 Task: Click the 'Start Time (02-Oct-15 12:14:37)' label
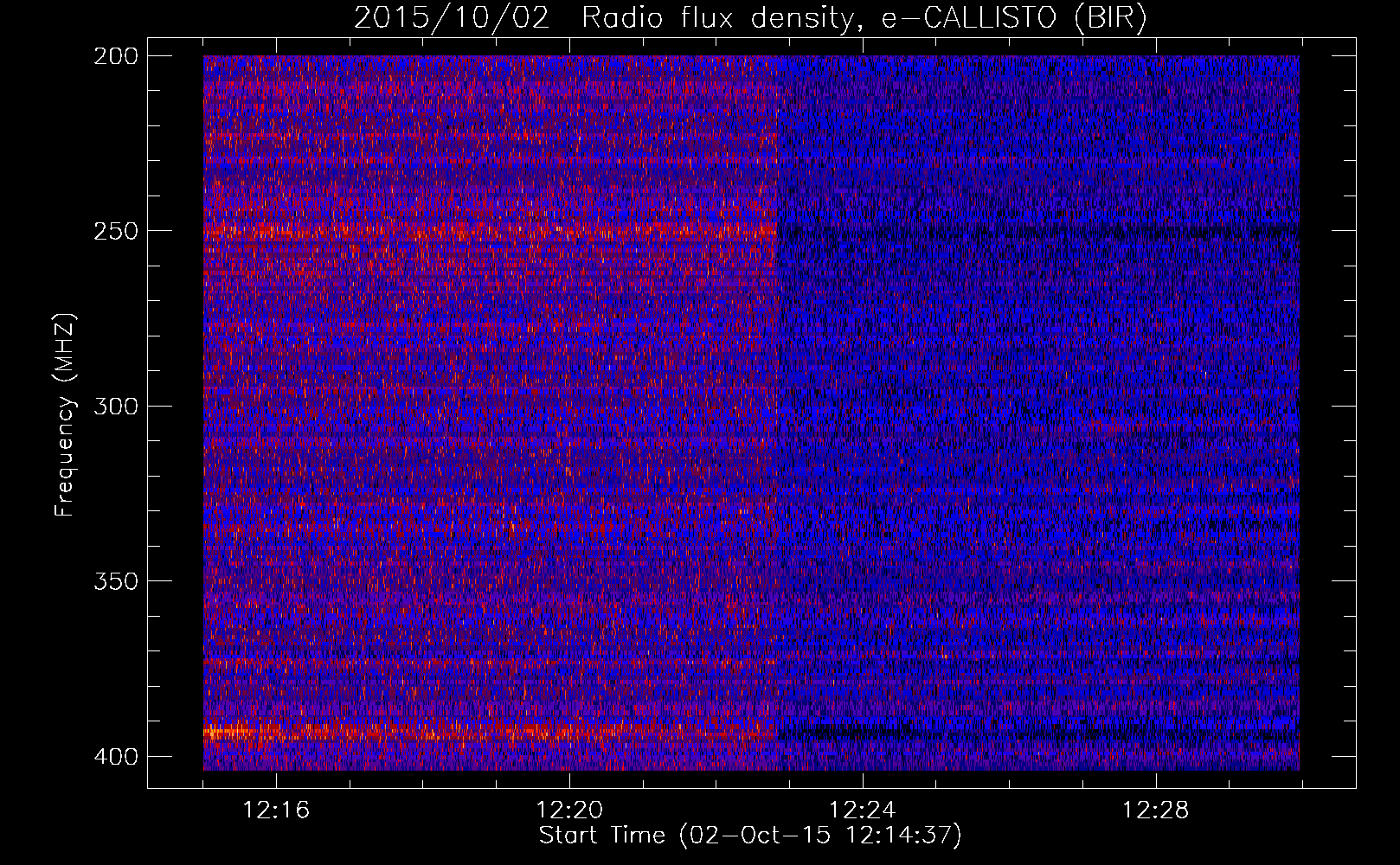pos(750,836)
